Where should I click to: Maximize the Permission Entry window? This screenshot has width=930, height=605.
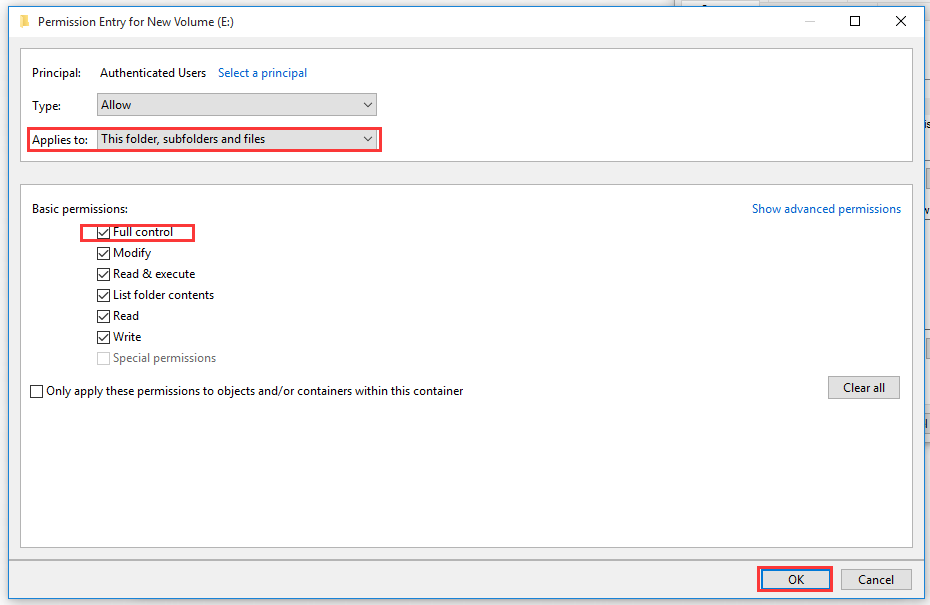(x=855, y=21)
